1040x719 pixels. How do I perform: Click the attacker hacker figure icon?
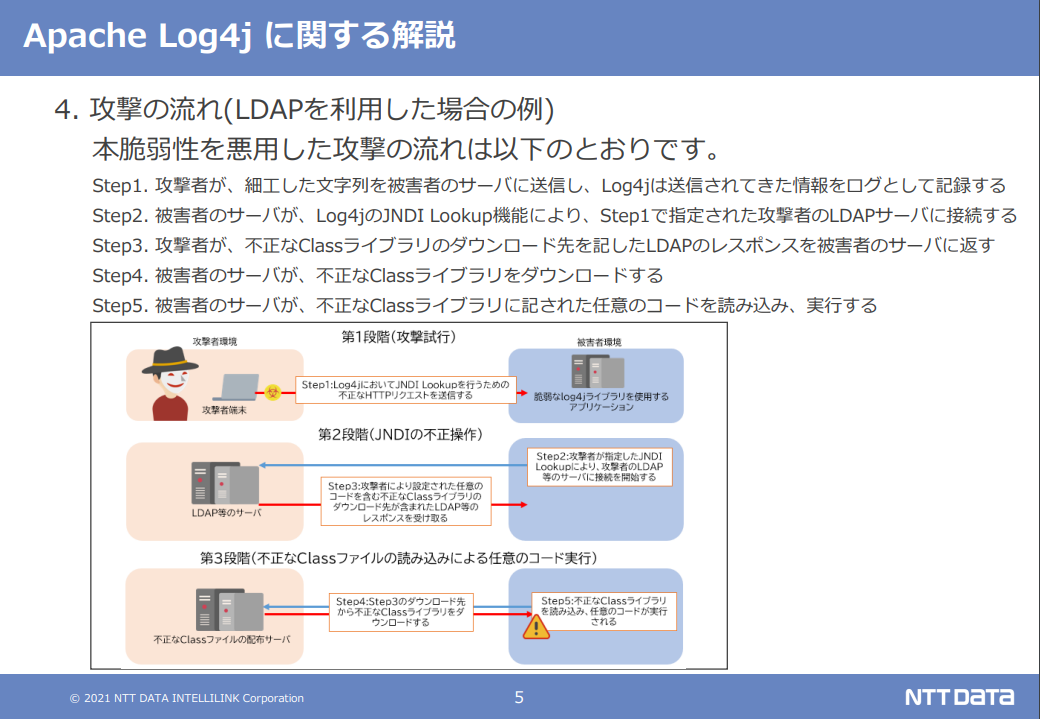point(170,383)
